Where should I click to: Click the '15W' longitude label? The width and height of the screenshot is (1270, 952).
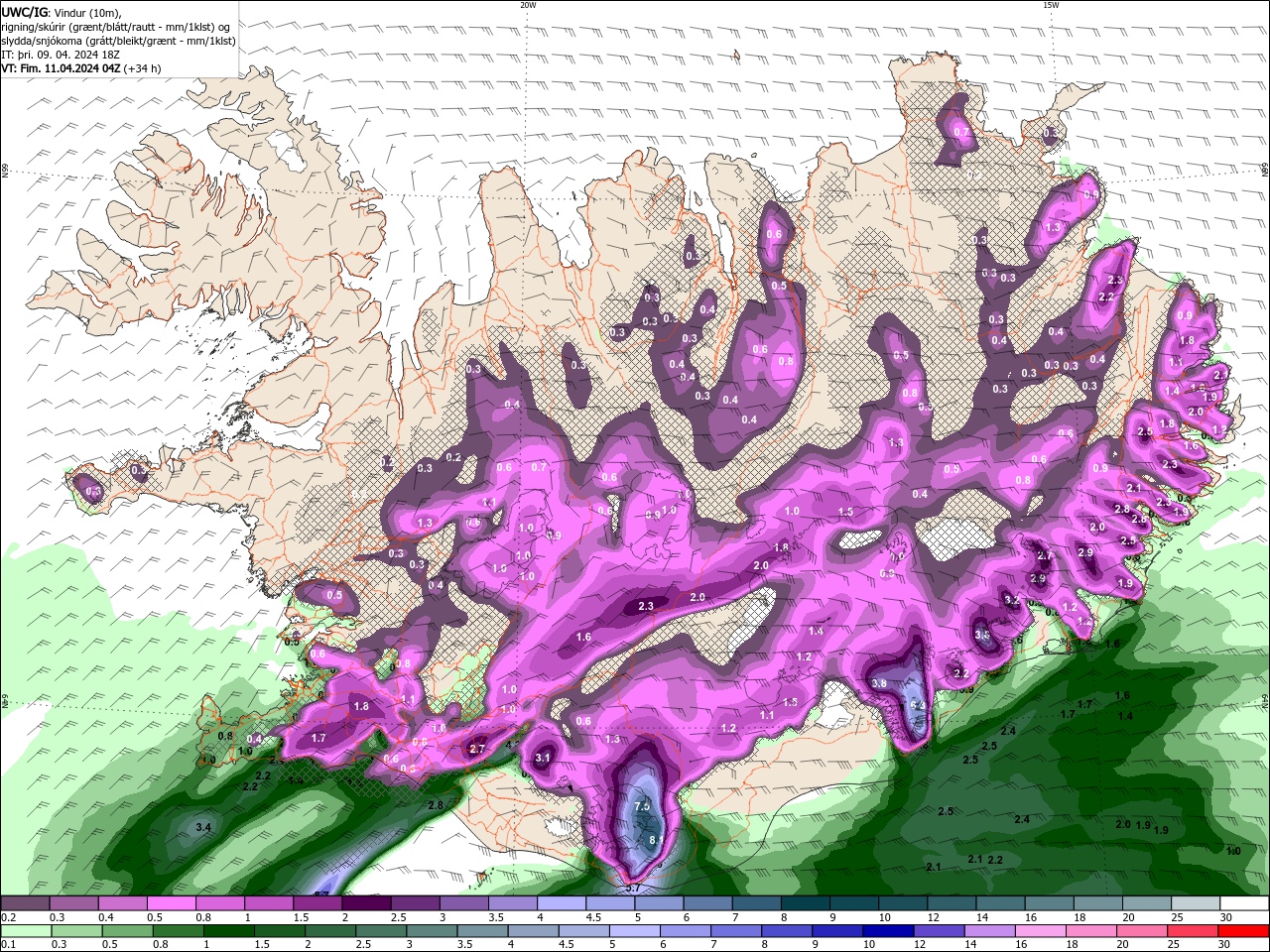[1051, 5]
